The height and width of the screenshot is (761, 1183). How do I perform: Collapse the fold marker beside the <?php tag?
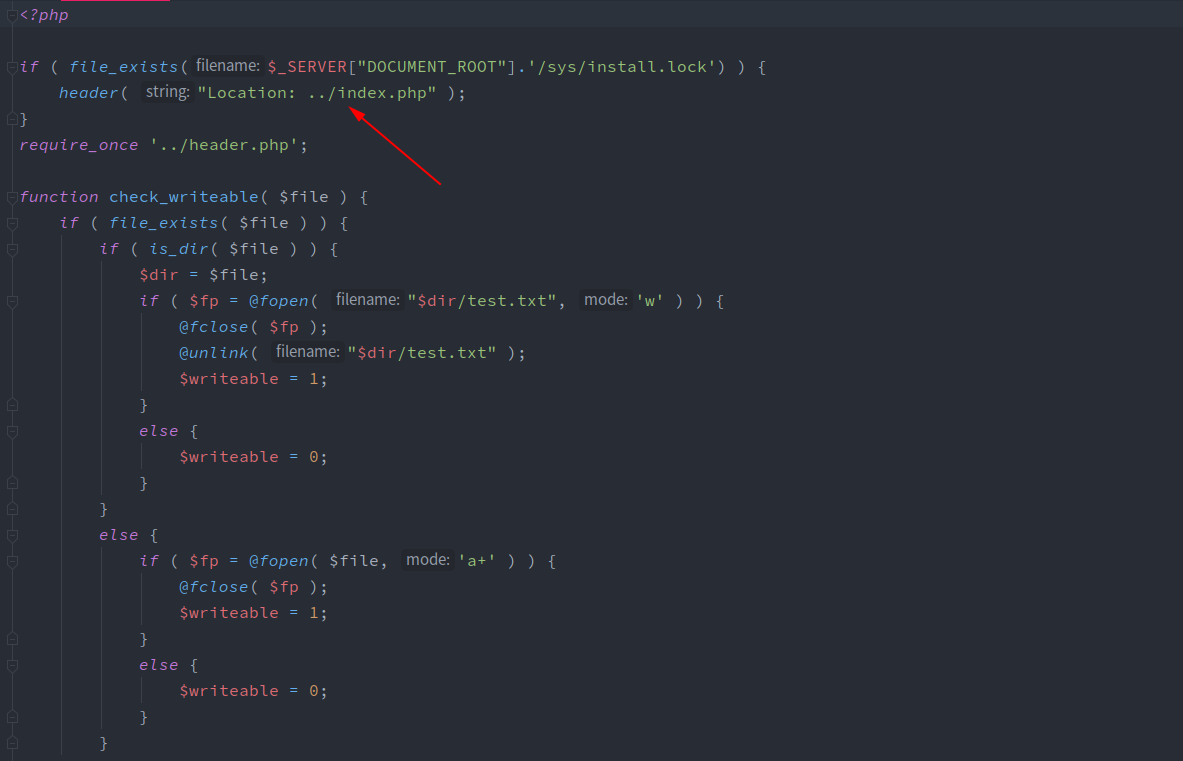(12, 15)
